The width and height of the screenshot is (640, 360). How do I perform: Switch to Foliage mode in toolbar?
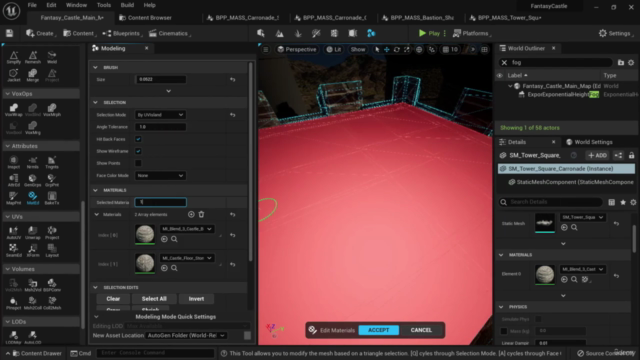click(x=298, y=33)
